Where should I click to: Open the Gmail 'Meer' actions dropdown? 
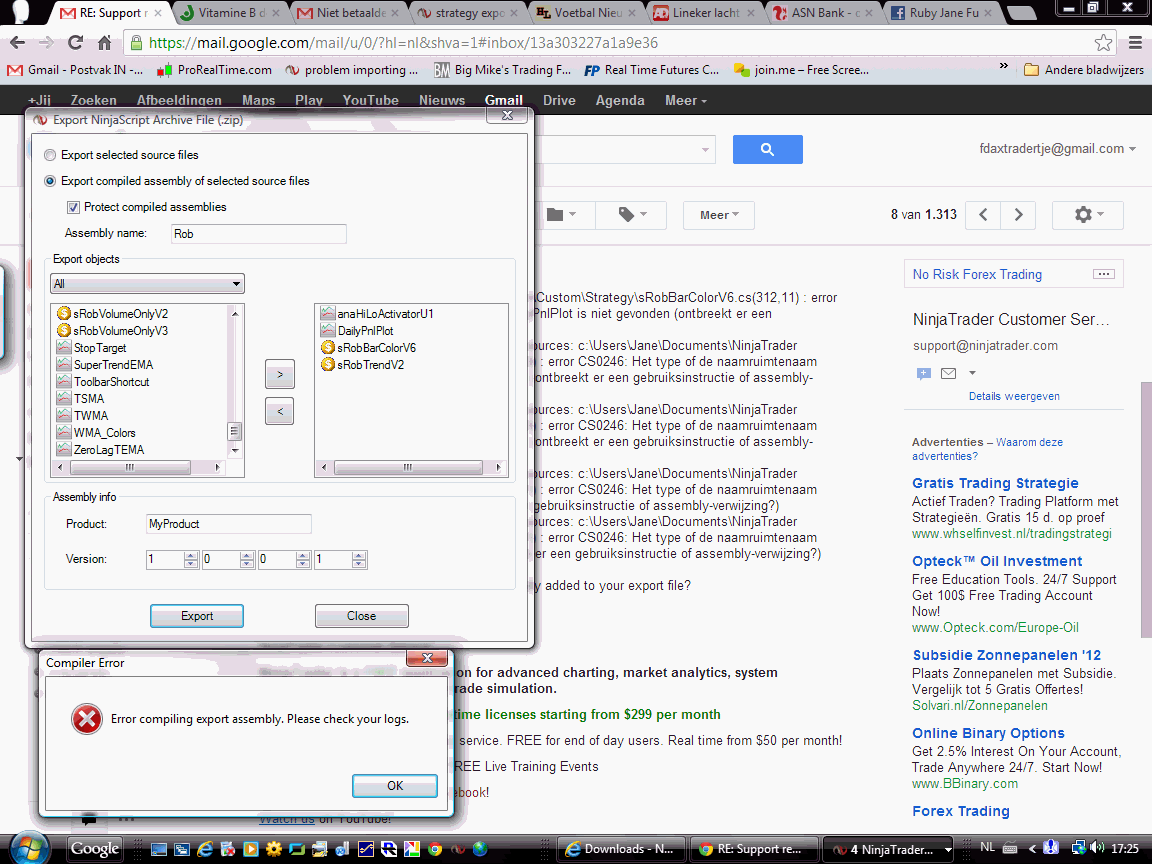(719, 215)
